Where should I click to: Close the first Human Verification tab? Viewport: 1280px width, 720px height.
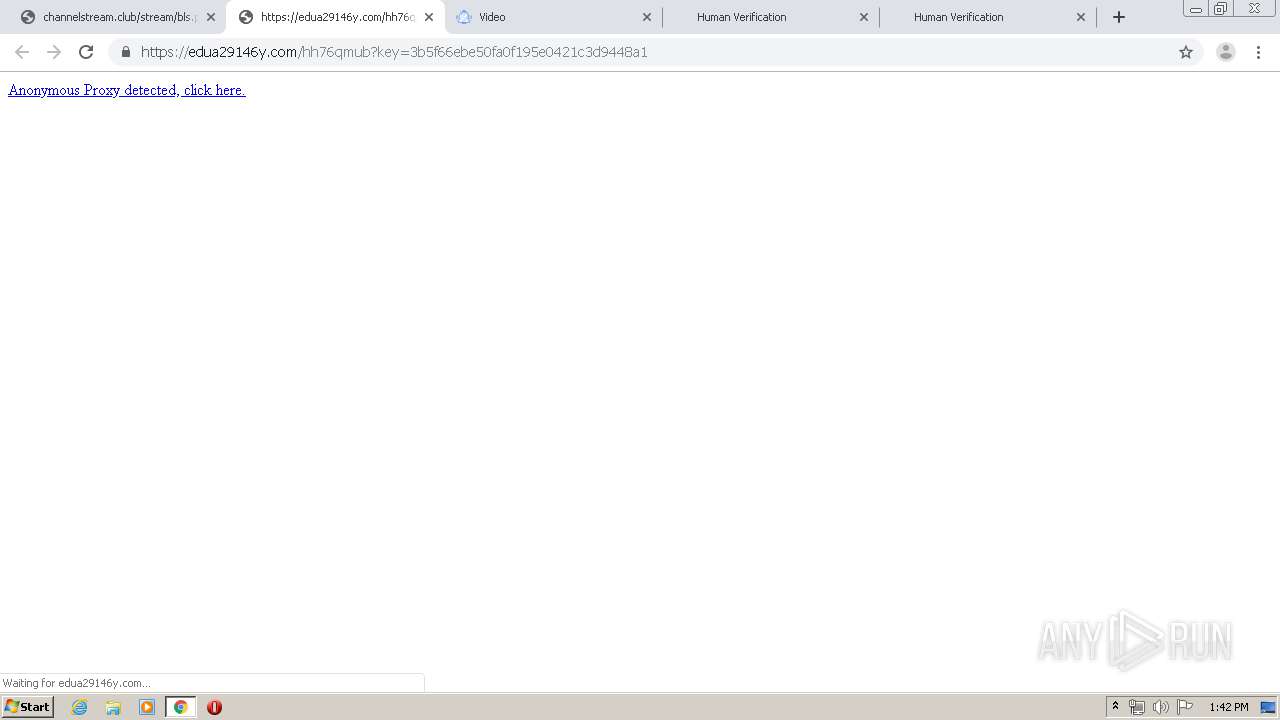pos(864,17)
